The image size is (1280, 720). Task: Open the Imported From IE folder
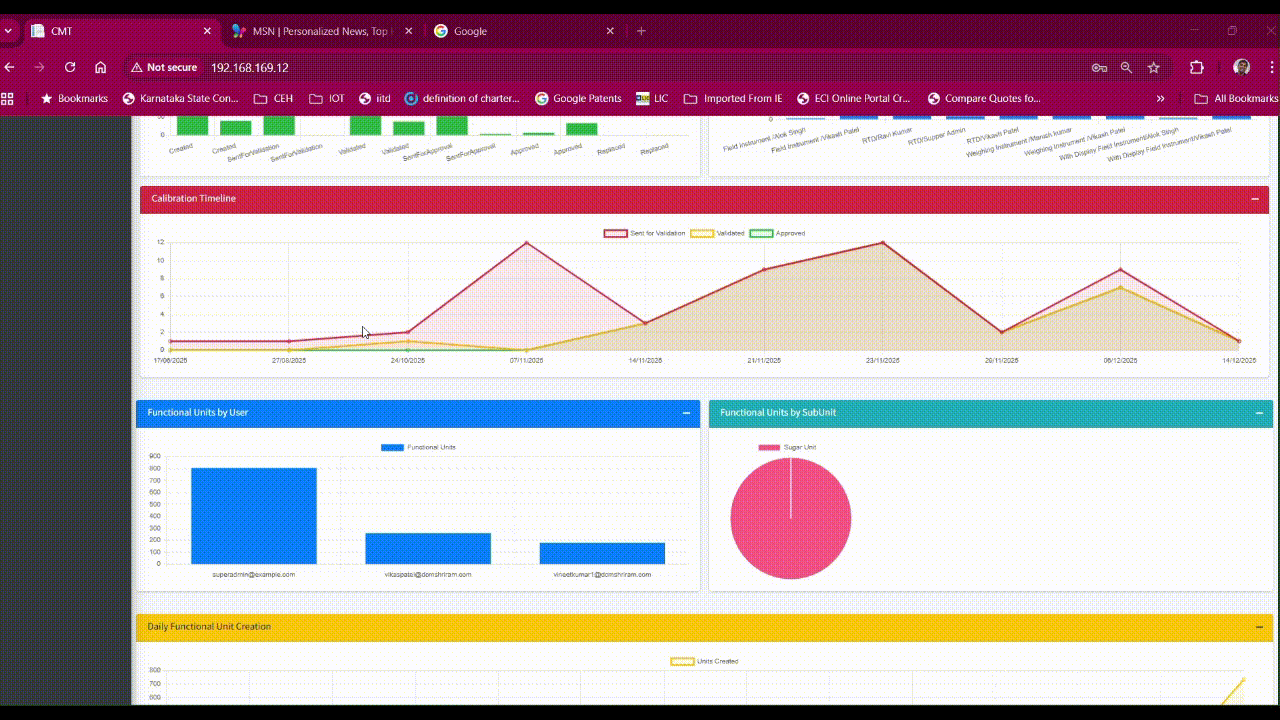click(733, 98)
